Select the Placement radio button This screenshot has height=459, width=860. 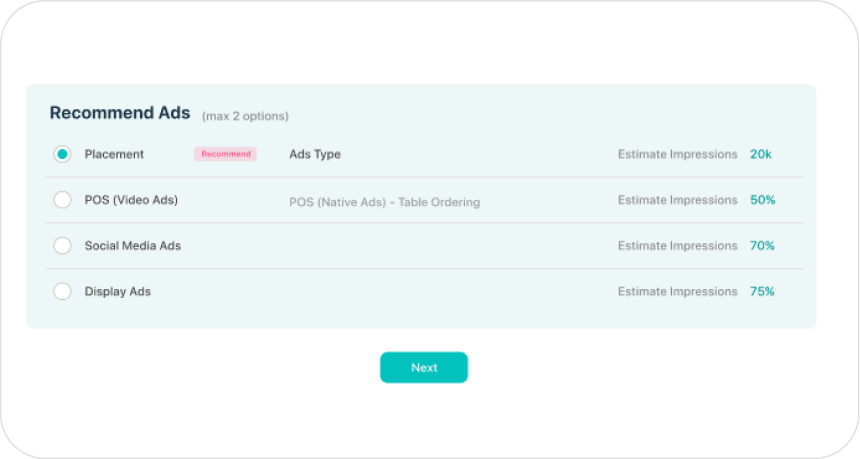[x=62, y=154]
